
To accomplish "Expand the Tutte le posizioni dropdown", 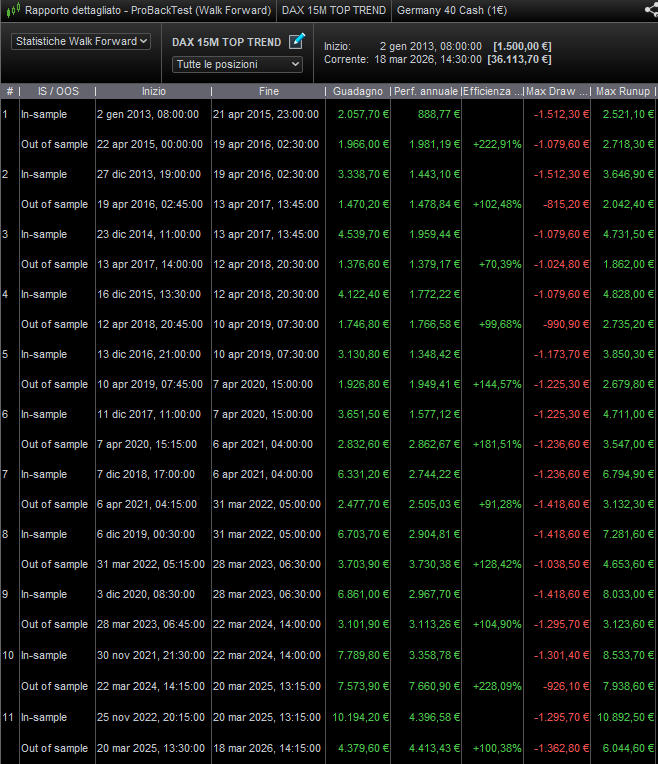I will tap(237, 64).
